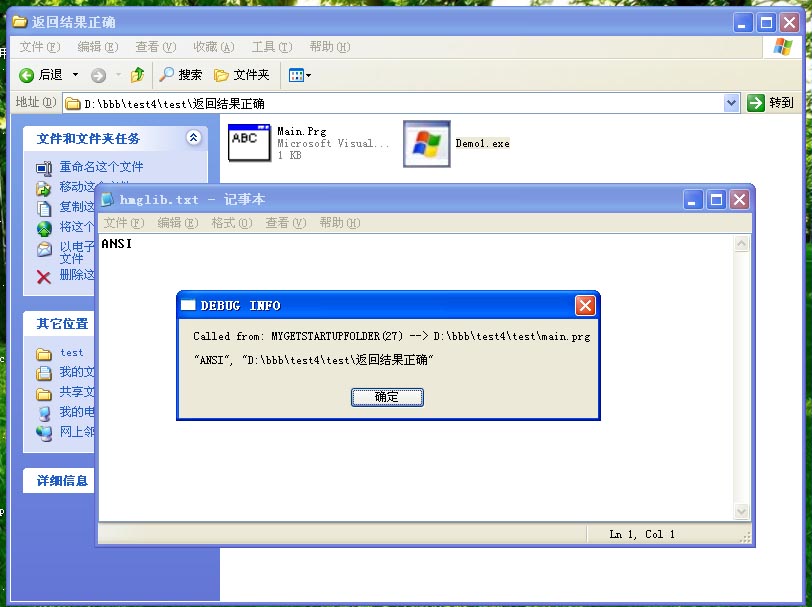Screen dimensions: 812x607
Task: Click the 重命名这个文件 task link
Action: pyautogui.click(x=101, y=167)
